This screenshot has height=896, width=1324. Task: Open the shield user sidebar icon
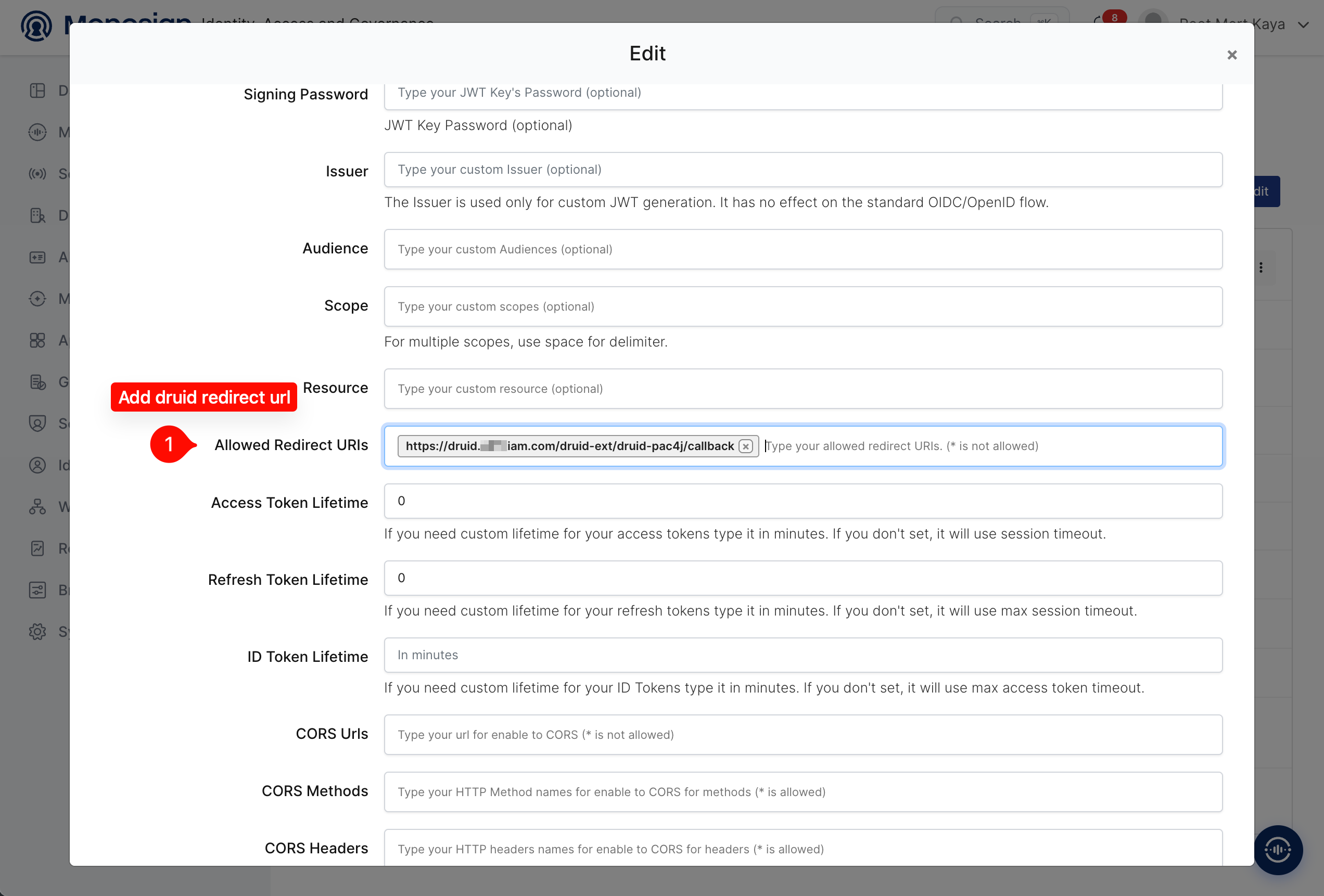click(x=37, y=424)
